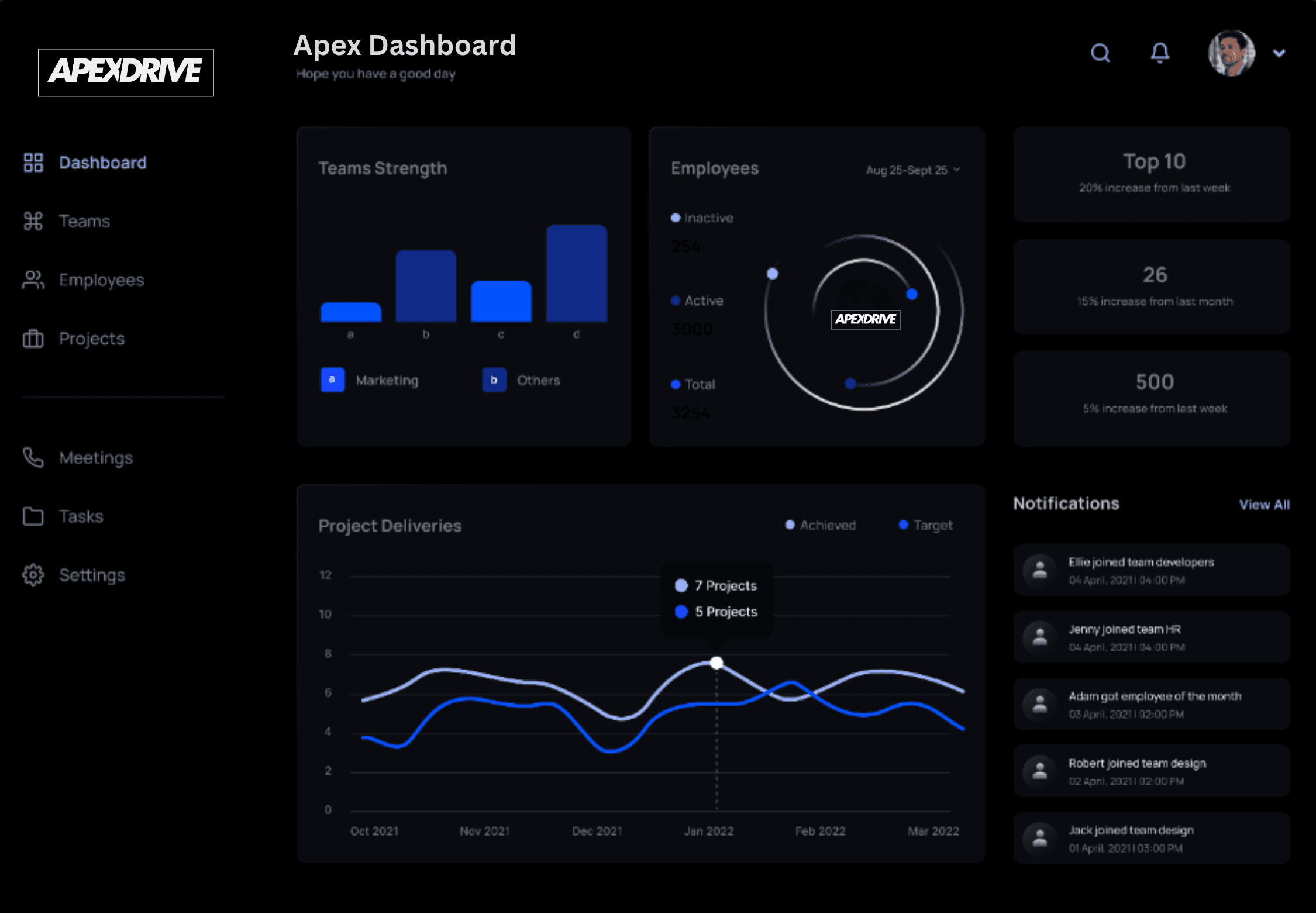Toggle the Achieved series legend dot
The width and height of the screenshot is (1316, 921).
coord(790,525)
